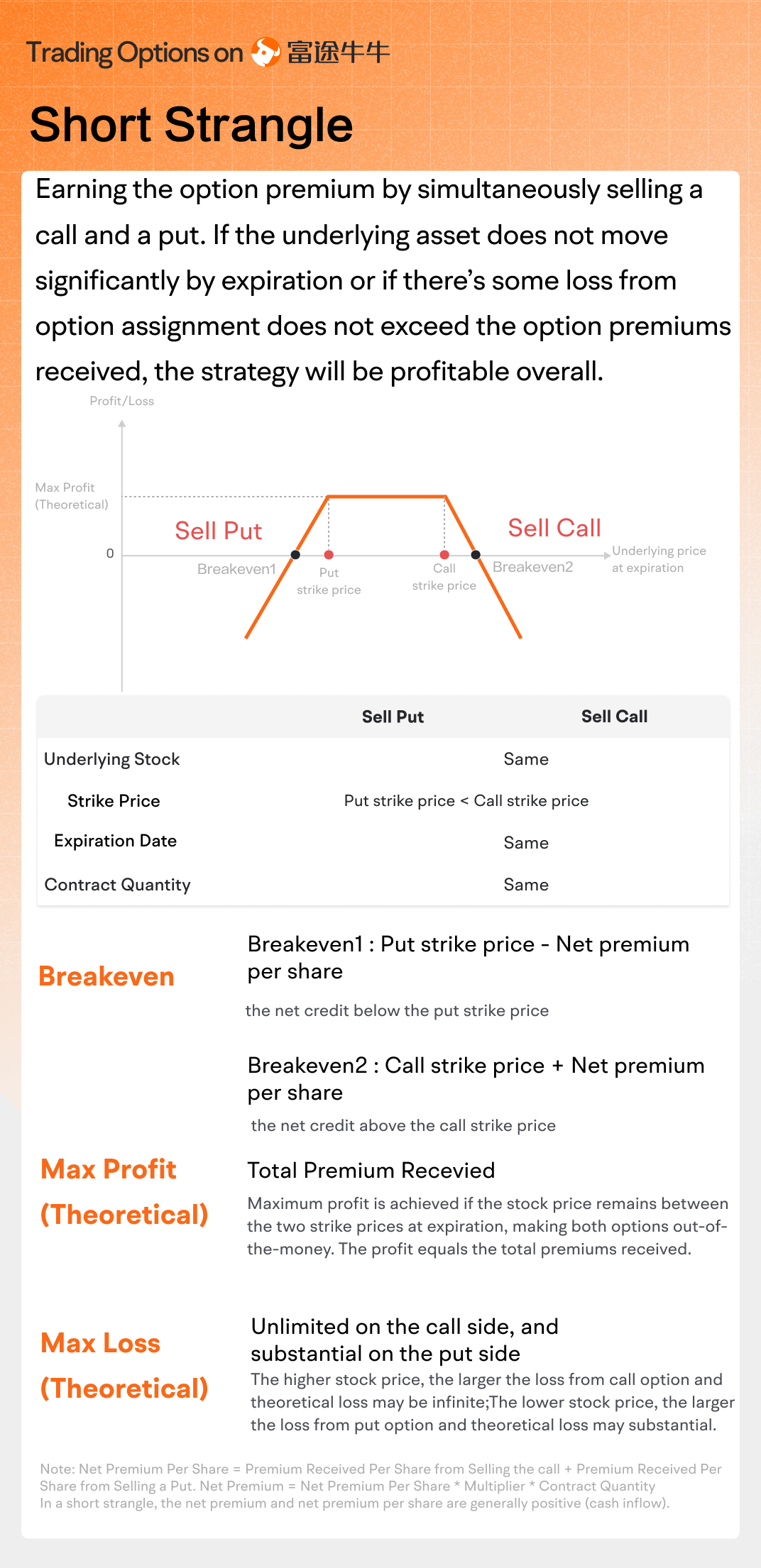
Task: Click the Expiration Date row label
Action: (115, 841)
